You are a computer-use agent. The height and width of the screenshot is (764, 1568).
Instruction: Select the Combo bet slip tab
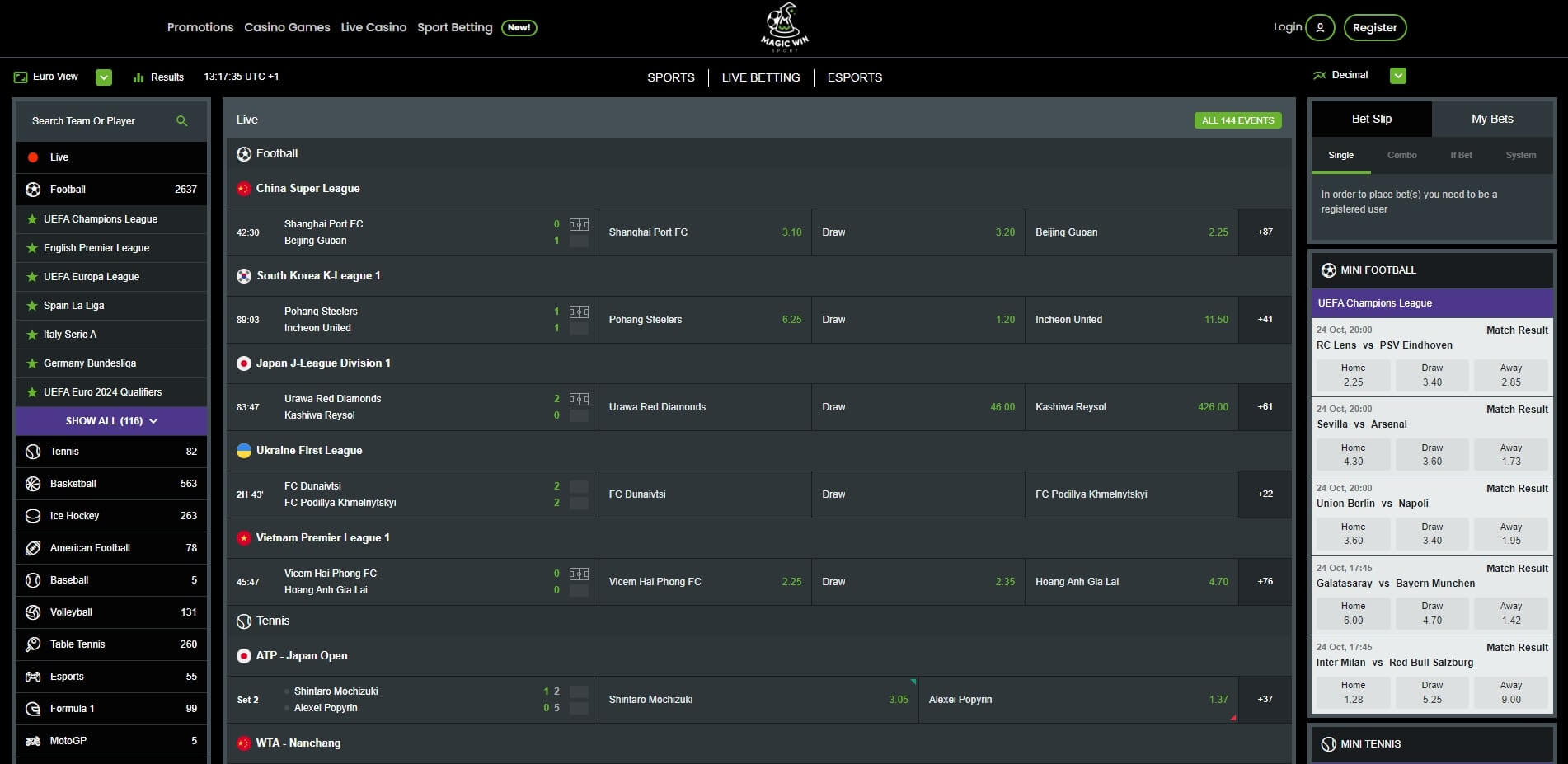coord(1401,155)
